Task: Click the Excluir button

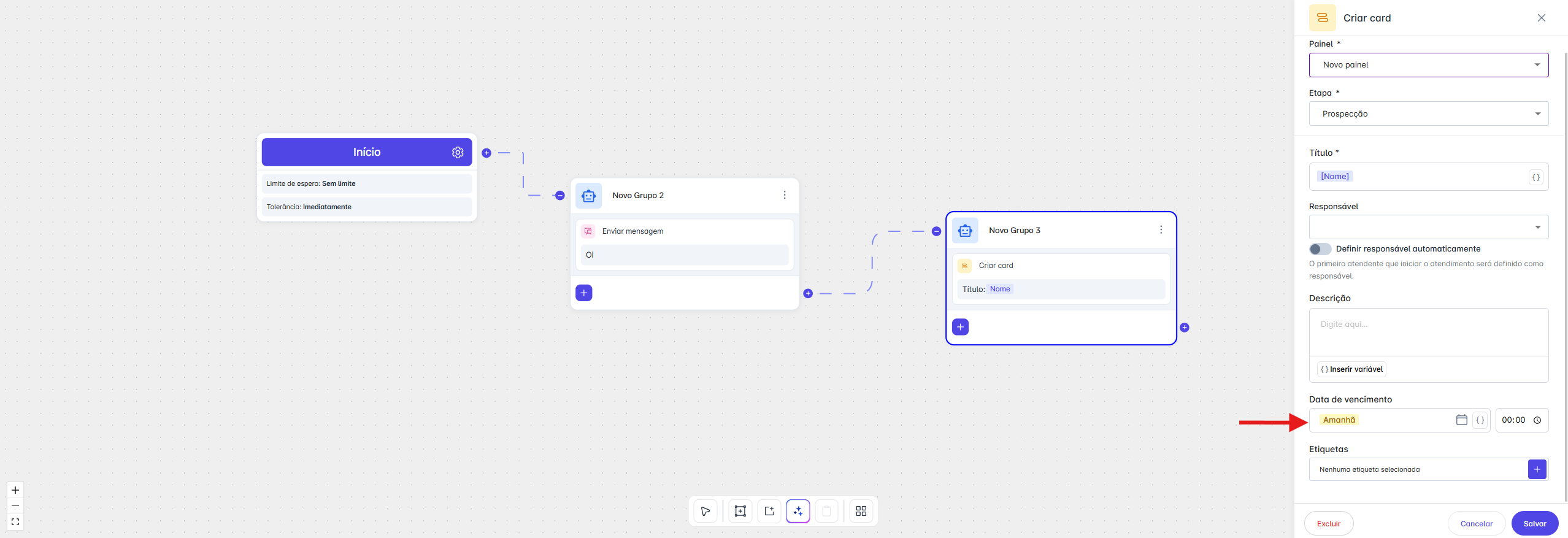Action: [1329, 523]
